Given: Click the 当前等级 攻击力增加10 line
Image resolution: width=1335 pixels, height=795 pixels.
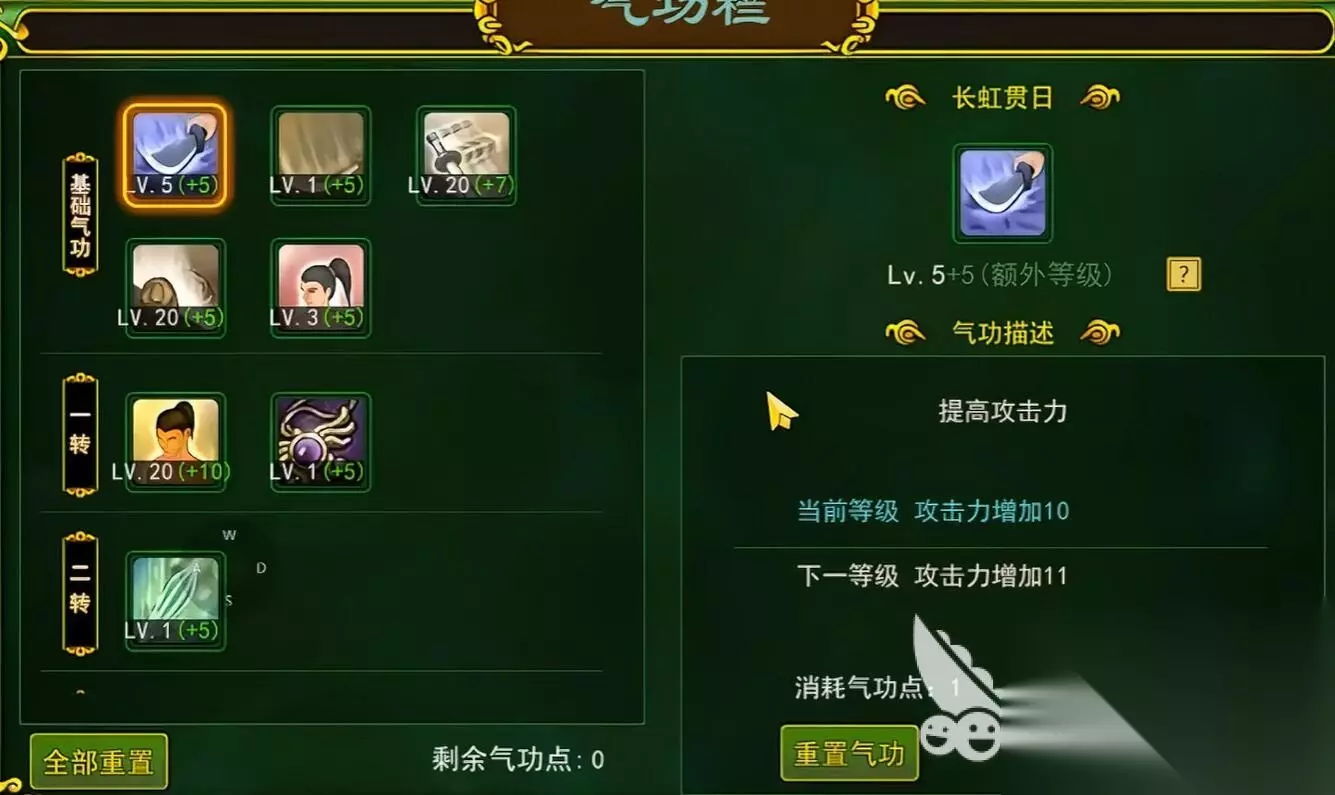Looking at the screenshot, I should tap(932, 511).
